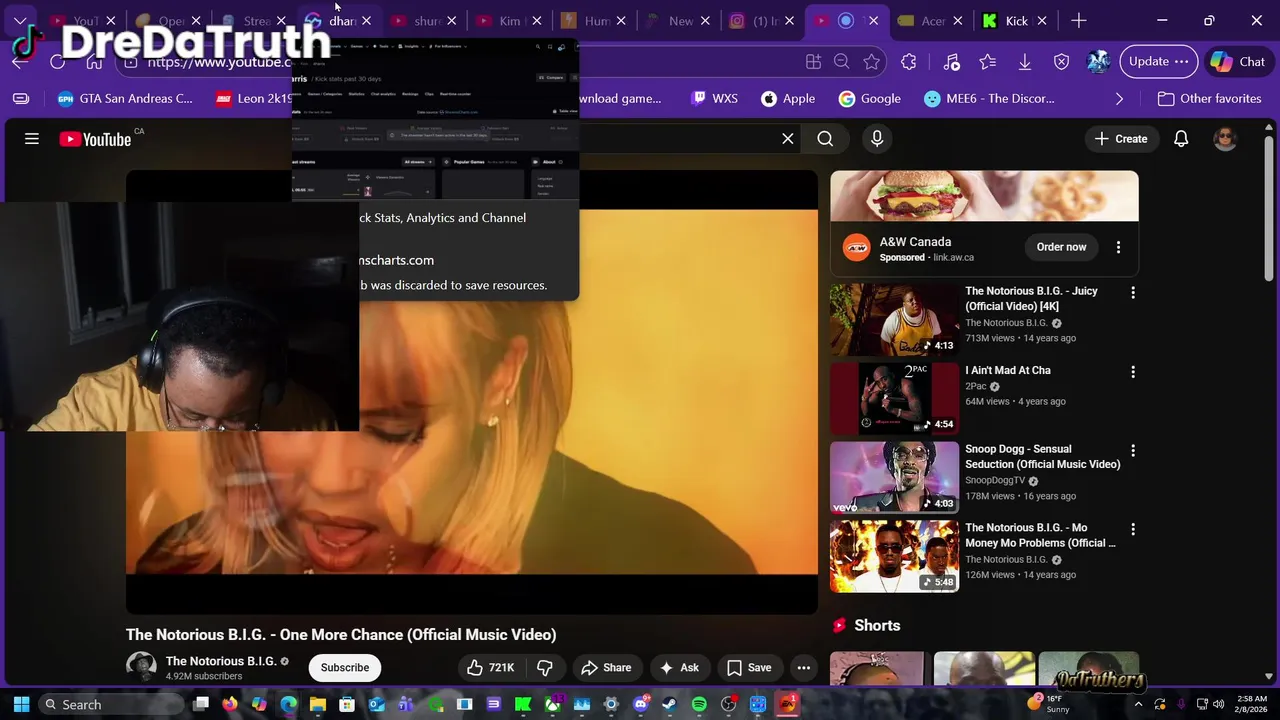
Task: Open YouTube notifications bell
Action: point(1181,139)
